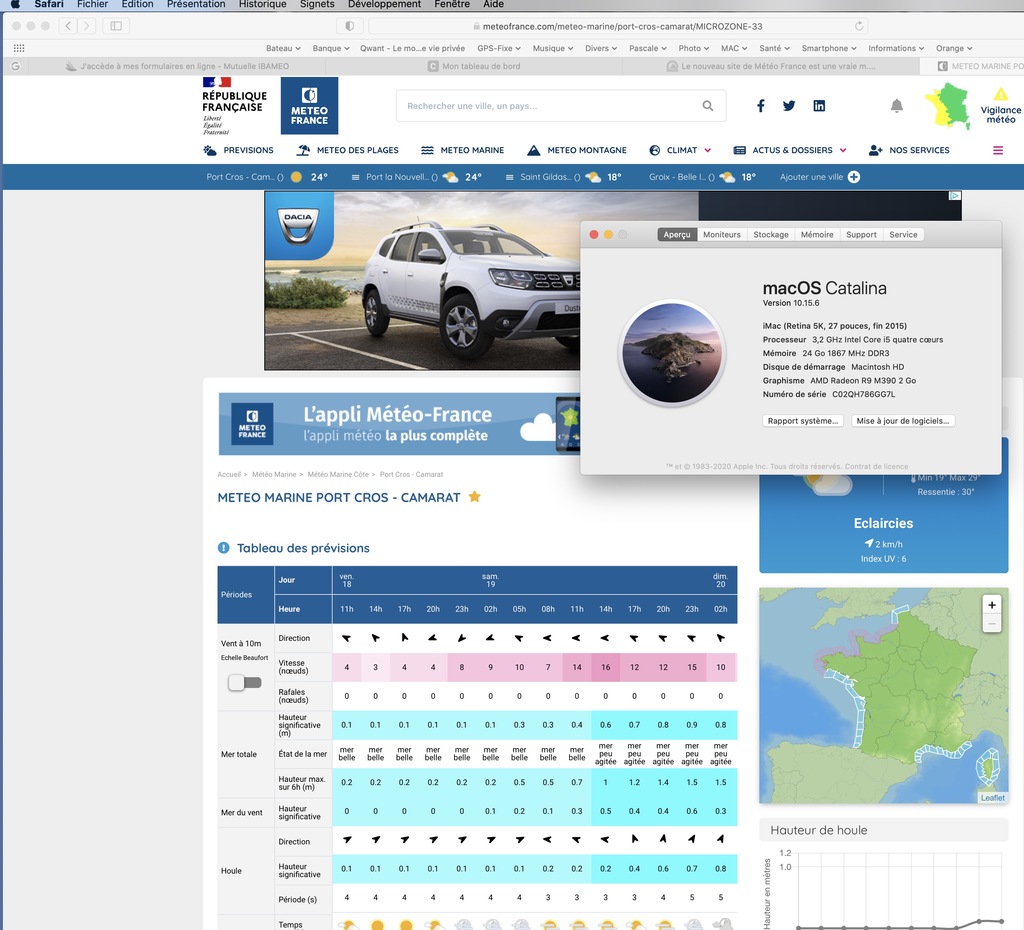Switch to the Moniteurs tab
This screenshot has height=930, width=1024.
(722, 234)
